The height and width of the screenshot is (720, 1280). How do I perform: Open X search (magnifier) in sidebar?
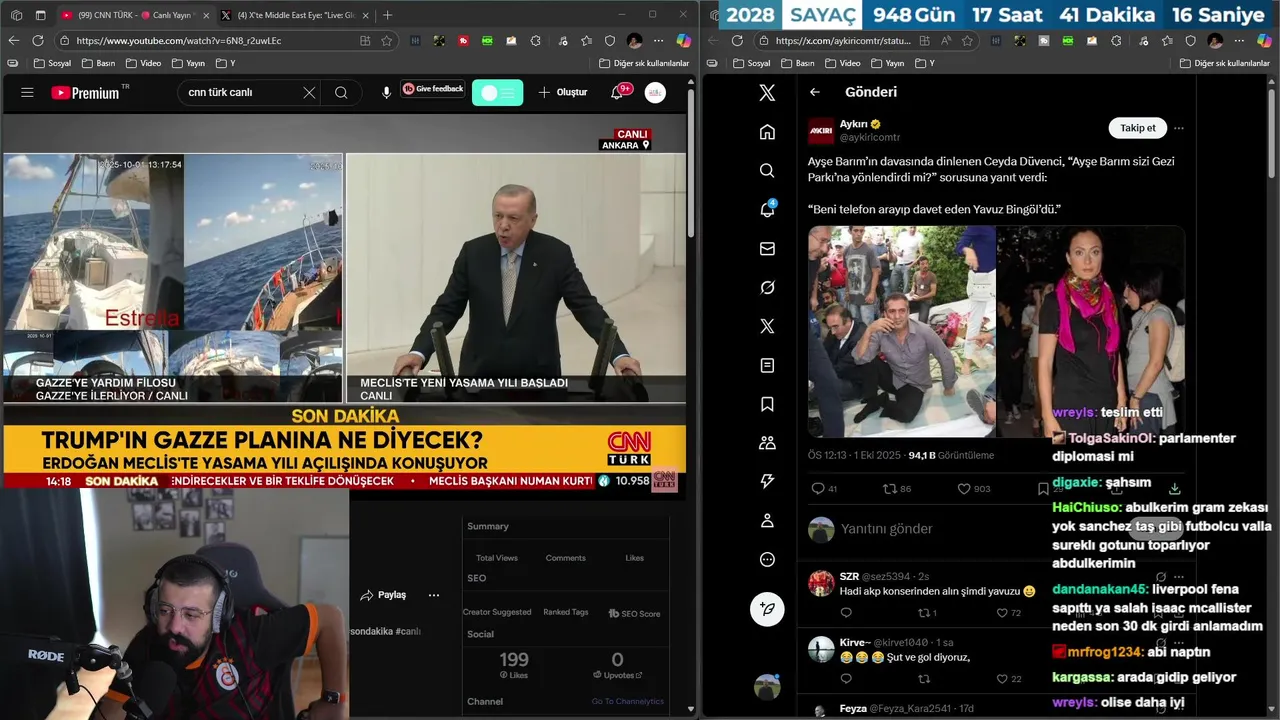[x=767, y=171]
